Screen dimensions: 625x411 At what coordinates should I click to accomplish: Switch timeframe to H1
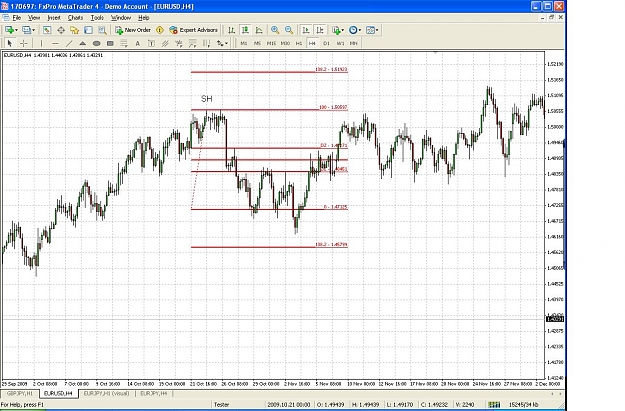299,43
